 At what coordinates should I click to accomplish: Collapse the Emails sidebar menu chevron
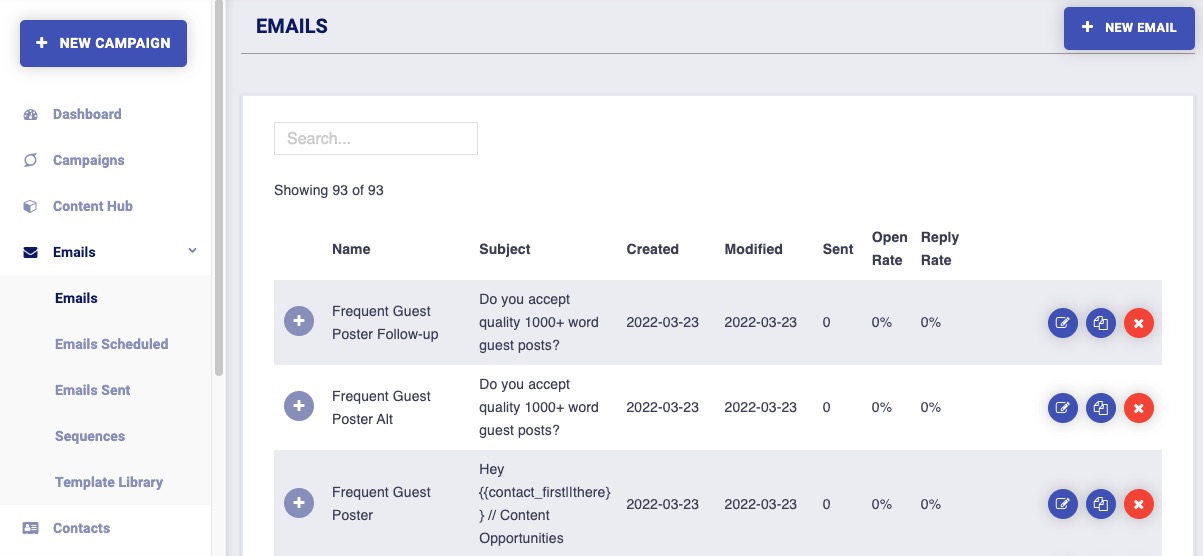click(193, 251)
